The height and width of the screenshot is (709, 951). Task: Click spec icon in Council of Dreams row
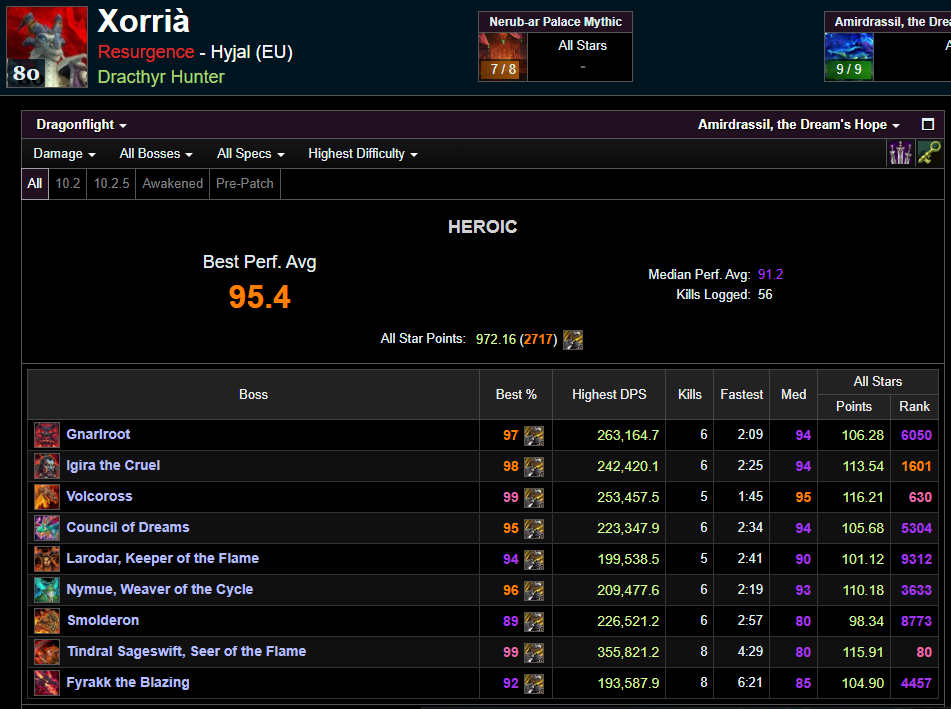pos(534,528)
